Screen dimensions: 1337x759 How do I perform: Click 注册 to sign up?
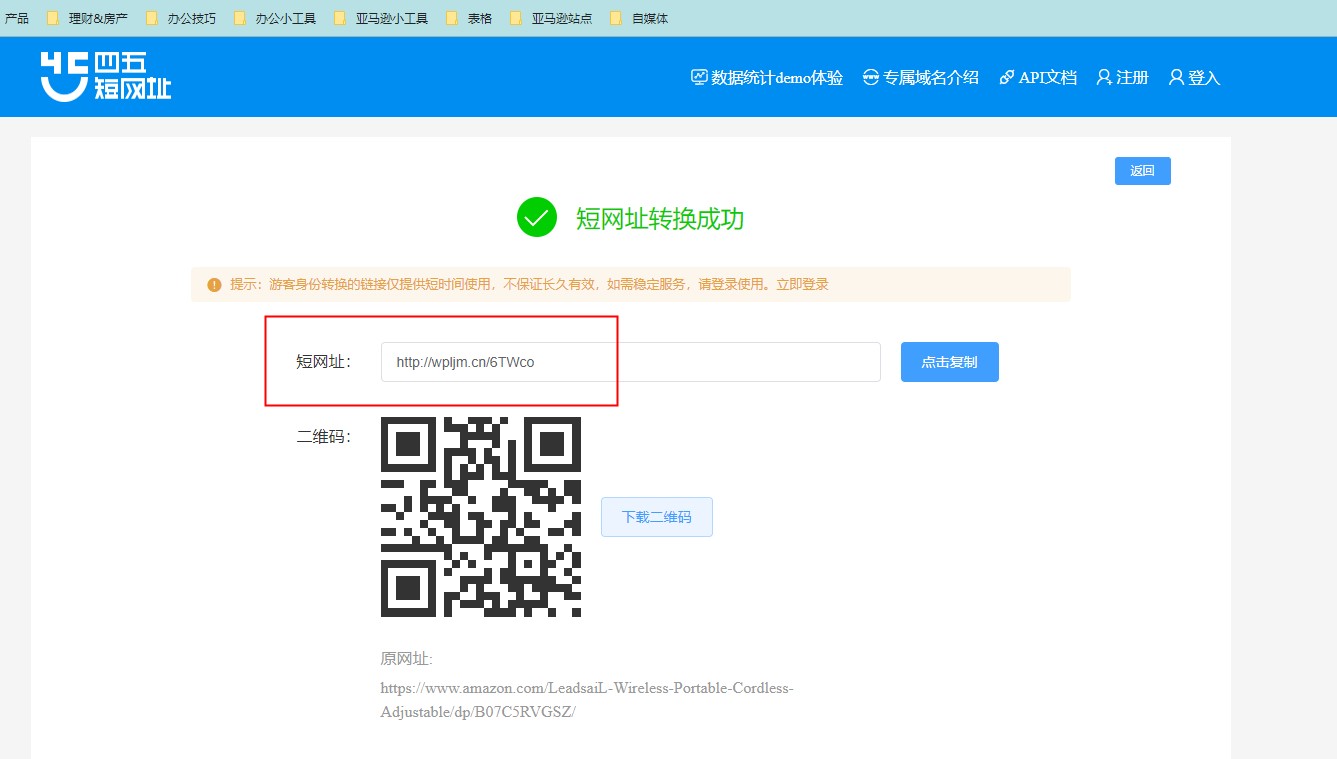[x=1122, y=77]
